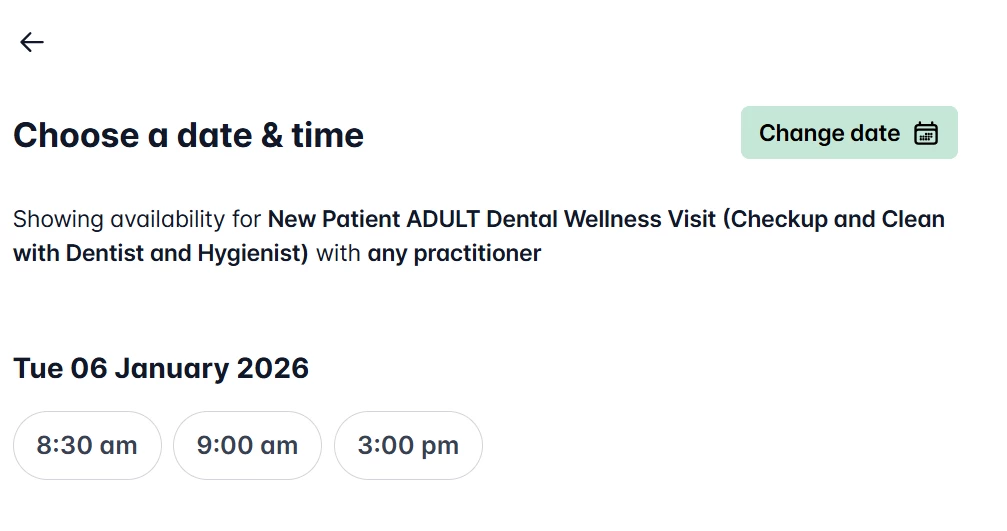Click the "New Patient ADULT Dental Wellness Visit" text
This screenshot has height=531, width=1007.
coord(492,219)
